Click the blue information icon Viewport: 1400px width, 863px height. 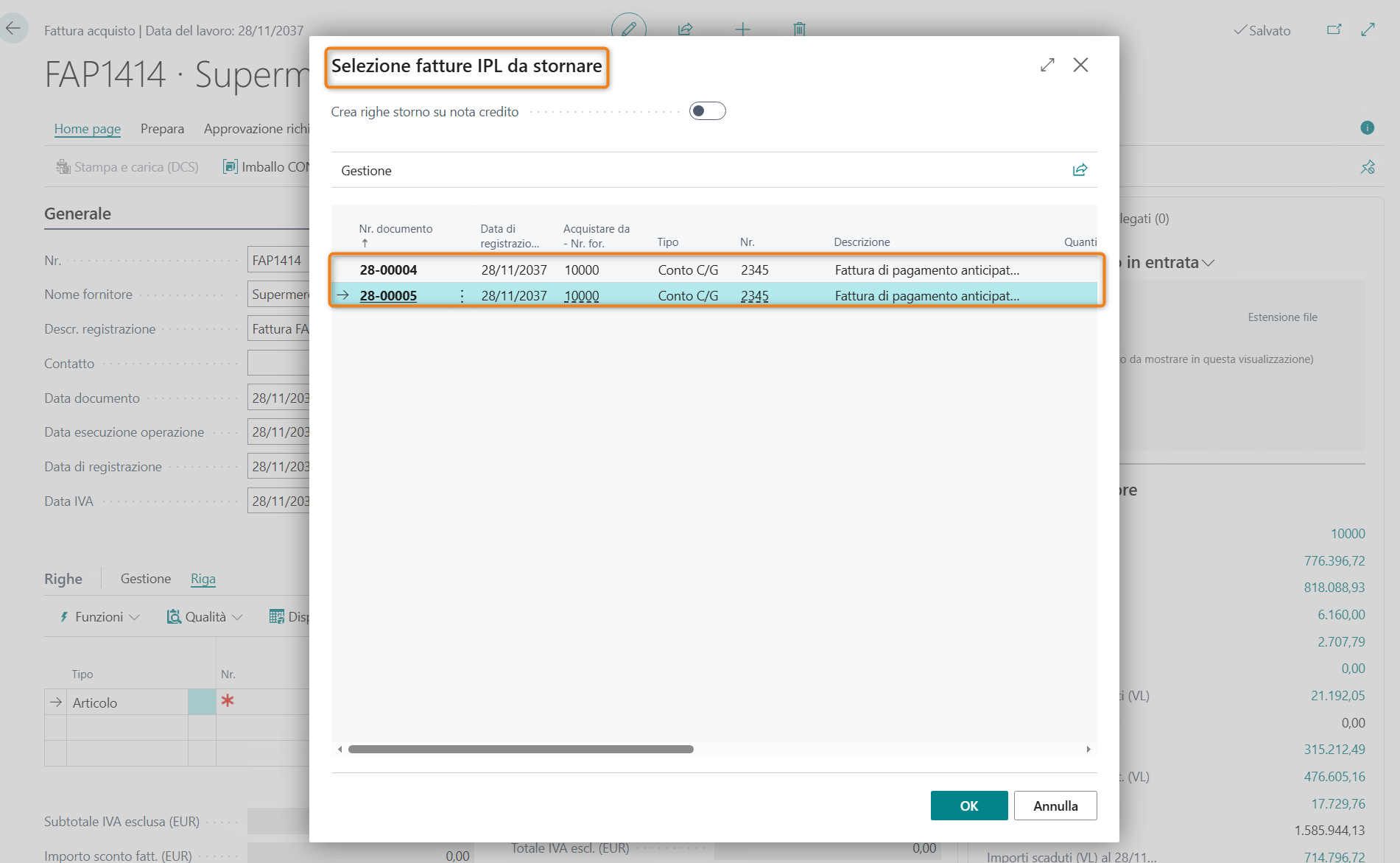[x=1367, y=128]
